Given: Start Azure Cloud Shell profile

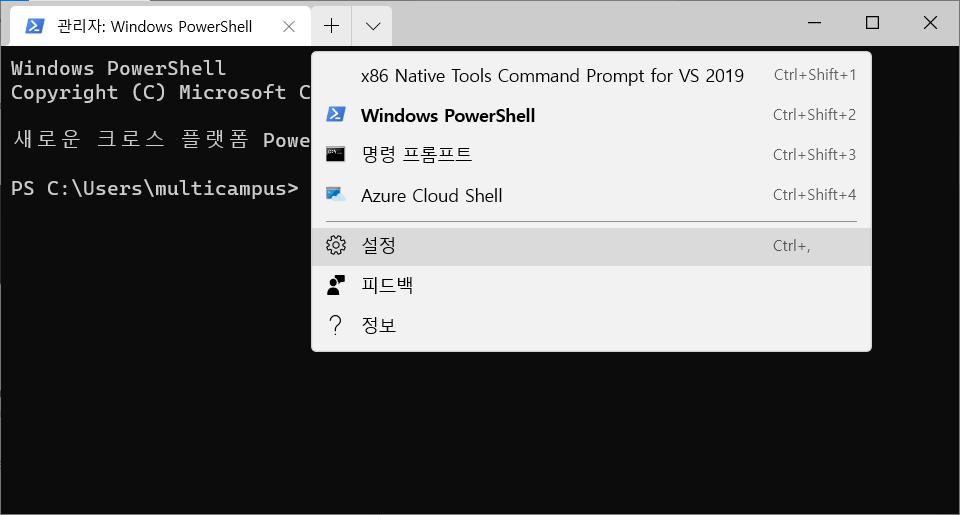Looking at the screenshot, I should 591,195.
